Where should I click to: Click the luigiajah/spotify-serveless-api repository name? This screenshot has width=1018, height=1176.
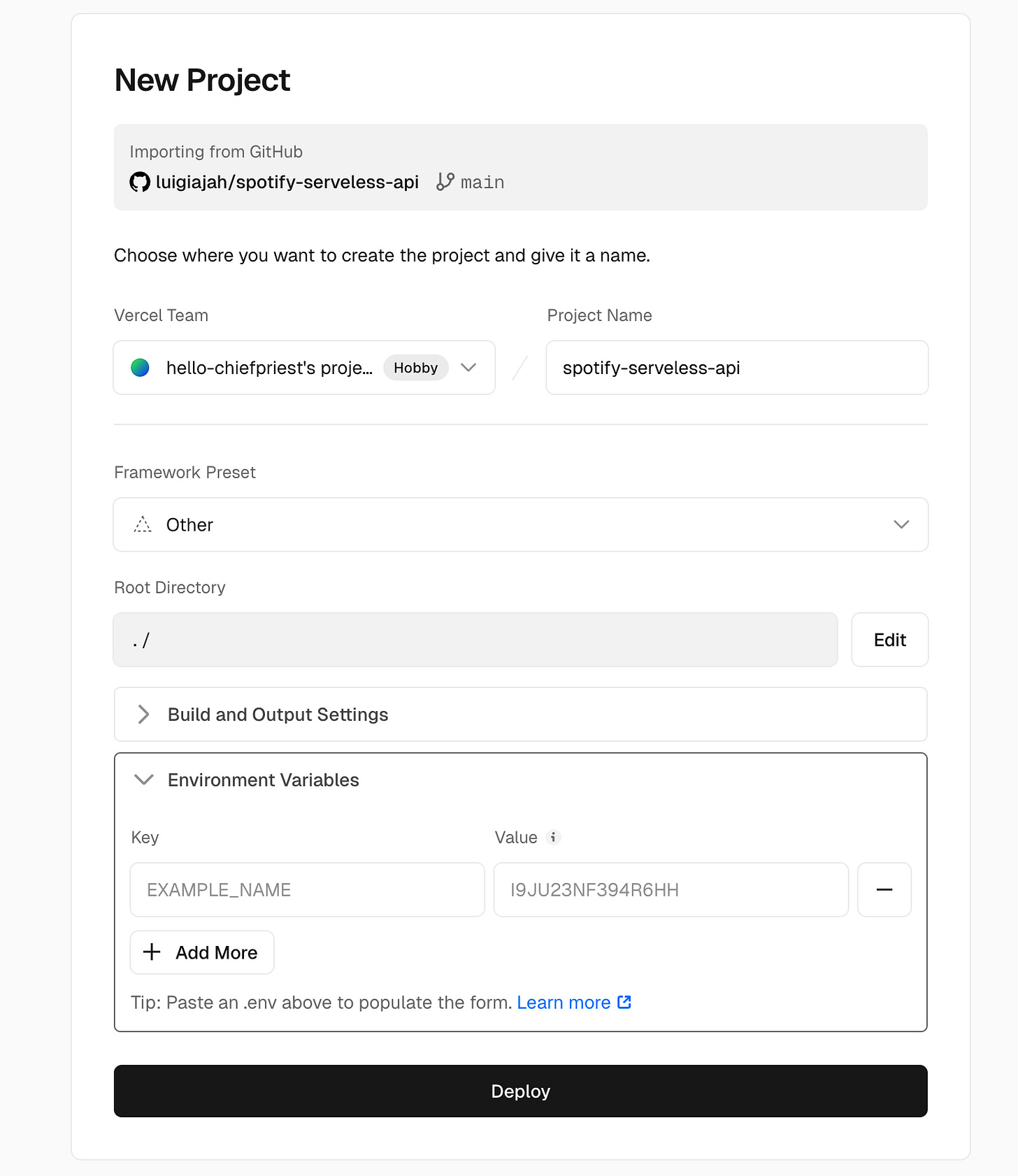(287, 182)
